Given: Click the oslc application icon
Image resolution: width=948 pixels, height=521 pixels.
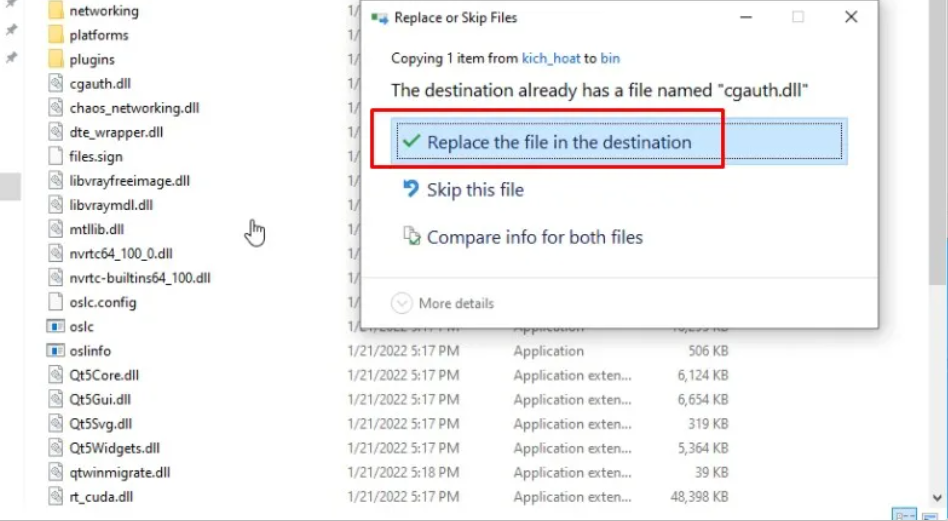Looking at the screenshot, I should click(56, 326).
